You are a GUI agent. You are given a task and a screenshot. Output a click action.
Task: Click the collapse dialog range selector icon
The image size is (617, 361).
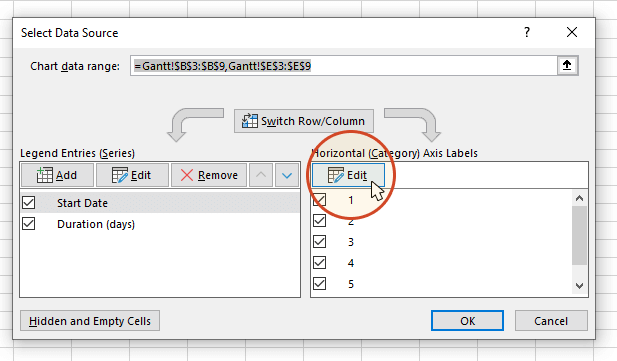pos(567,65)
